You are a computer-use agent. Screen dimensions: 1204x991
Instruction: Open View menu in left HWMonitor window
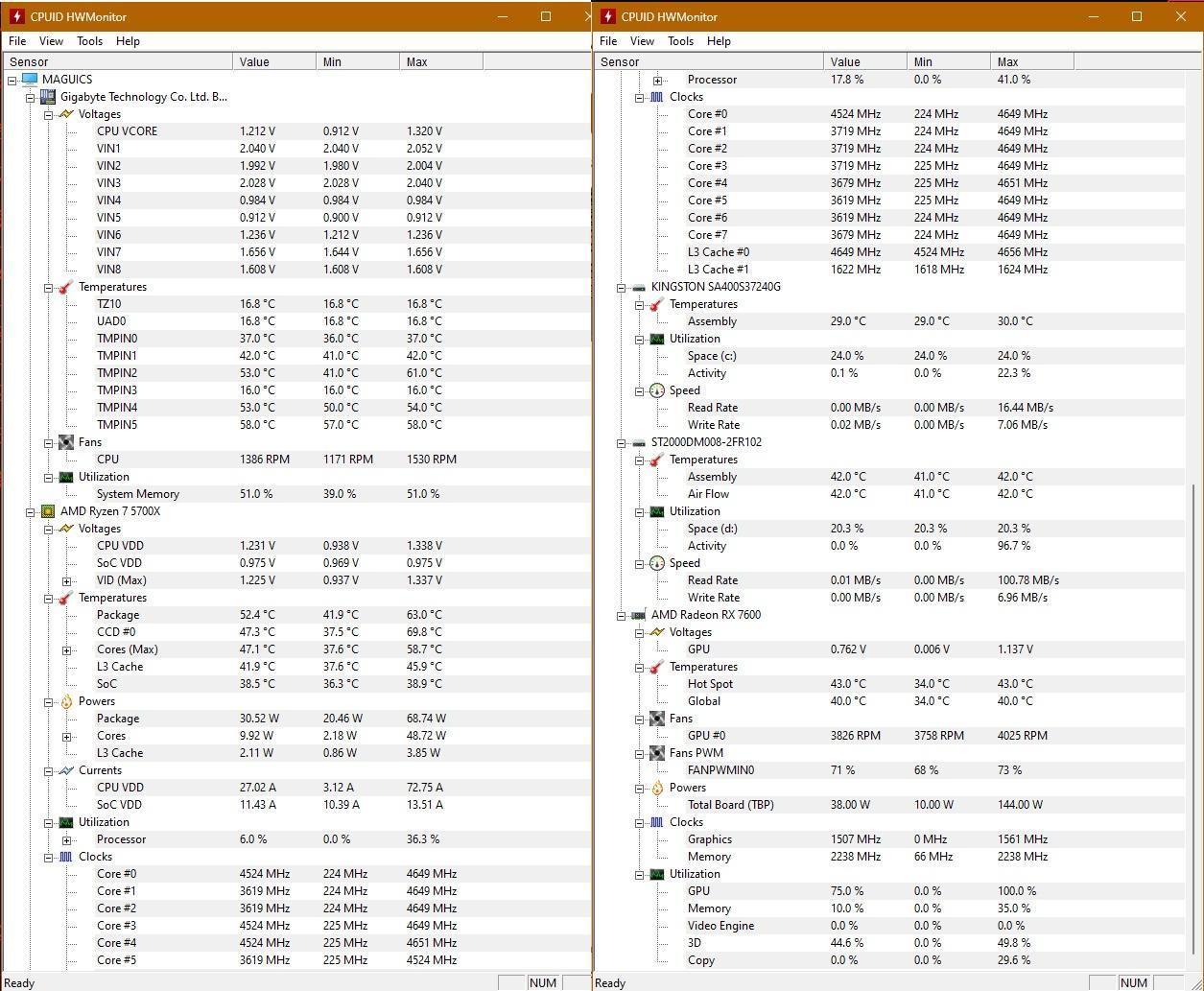(x=51, y=41)
